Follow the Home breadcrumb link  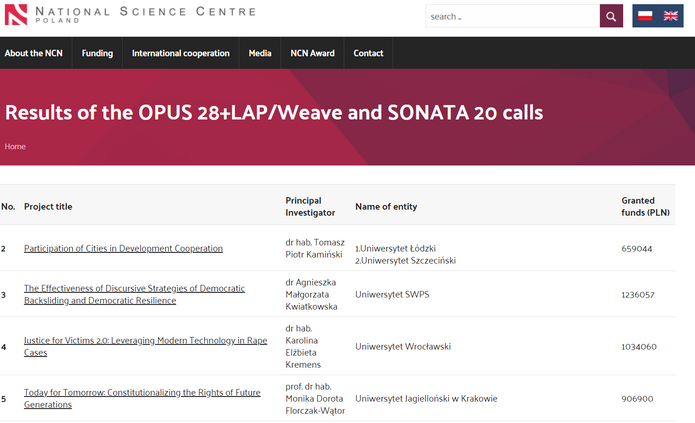pyautogui.click(x=15, y=146)
